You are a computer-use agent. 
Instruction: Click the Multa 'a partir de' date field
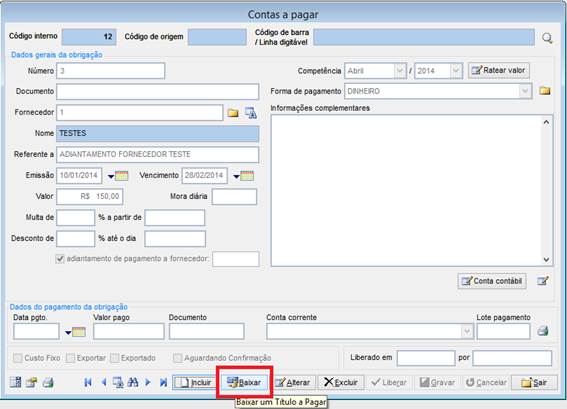(x=175, y=218)
